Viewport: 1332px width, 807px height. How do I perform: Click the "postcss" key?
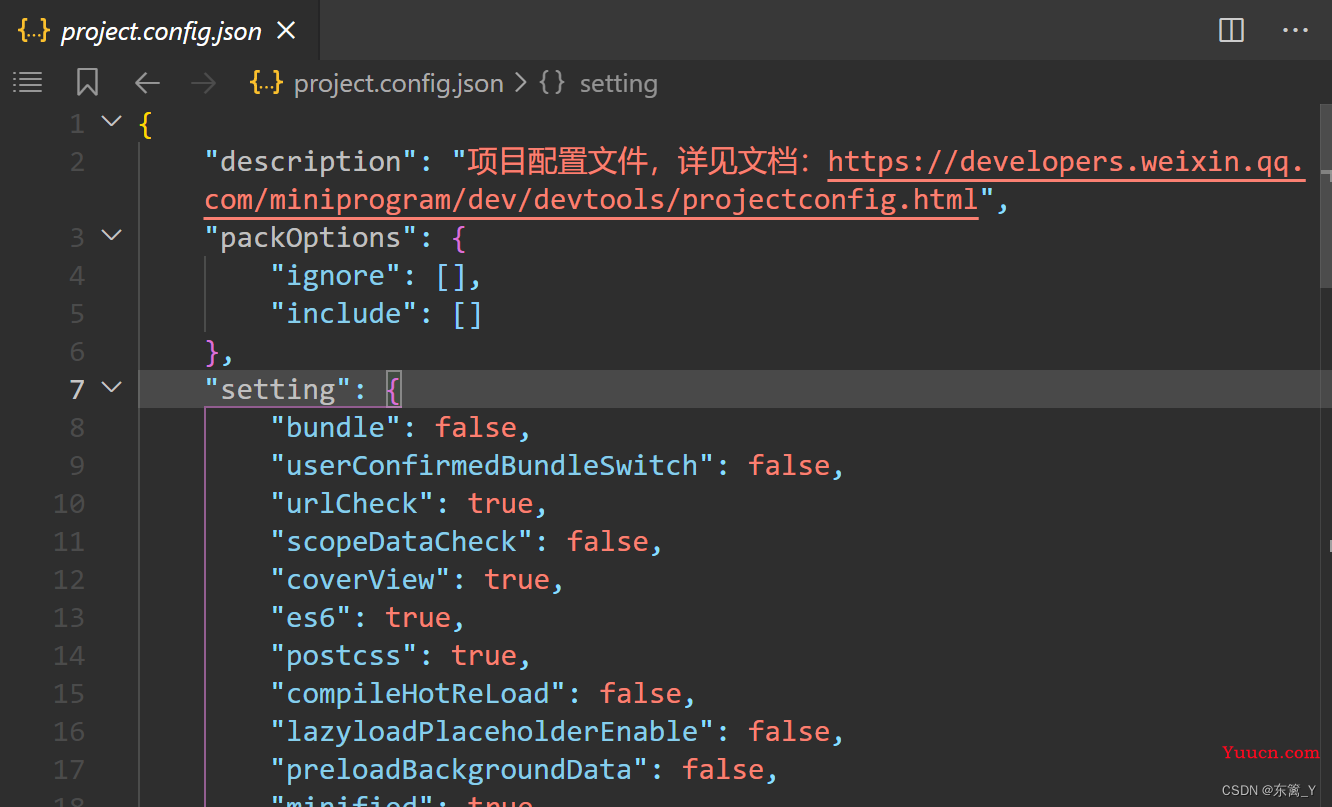pos(344,656)
